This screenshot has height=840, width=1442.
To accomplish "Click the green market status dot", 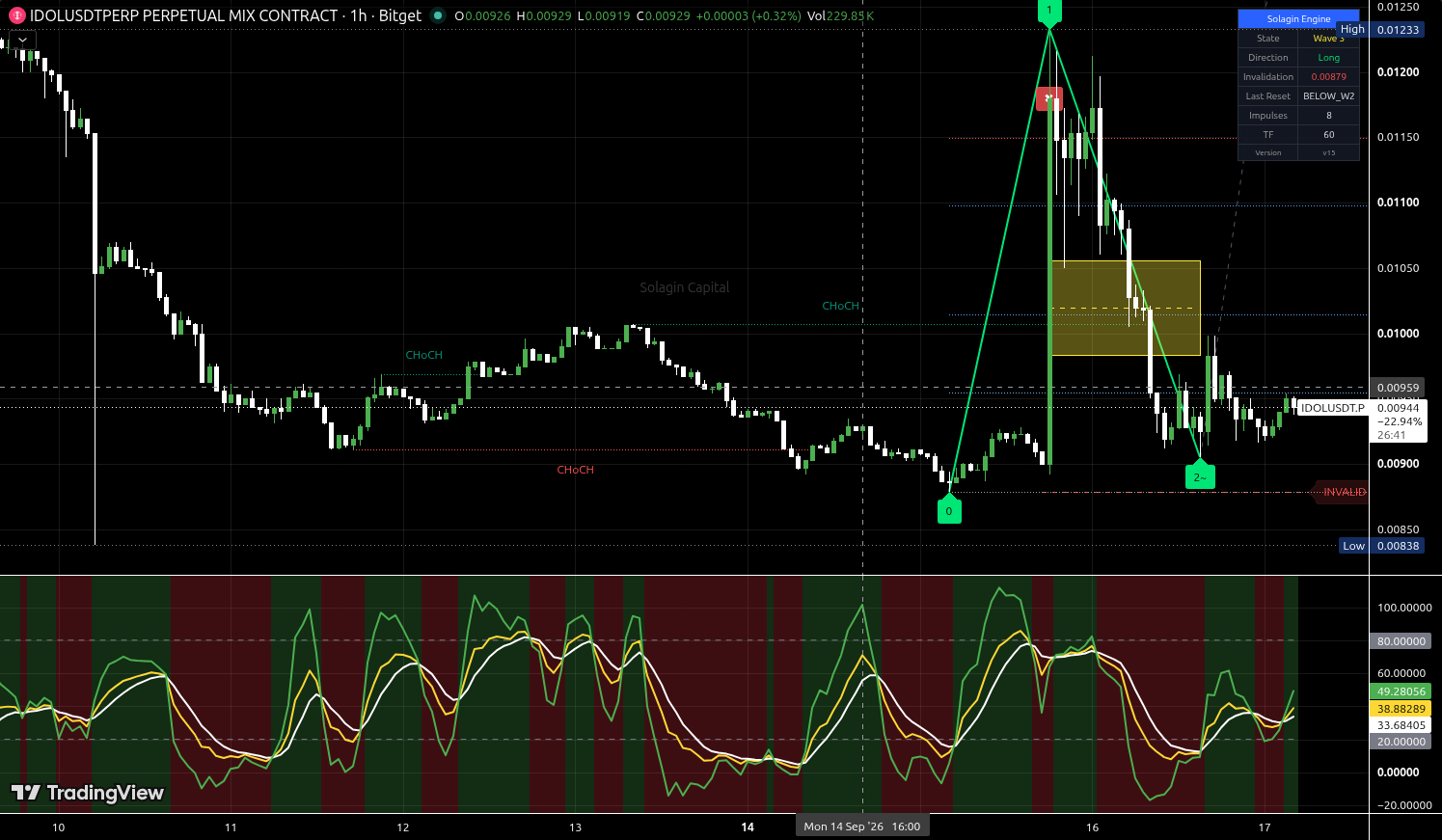I will click(438, 15).
